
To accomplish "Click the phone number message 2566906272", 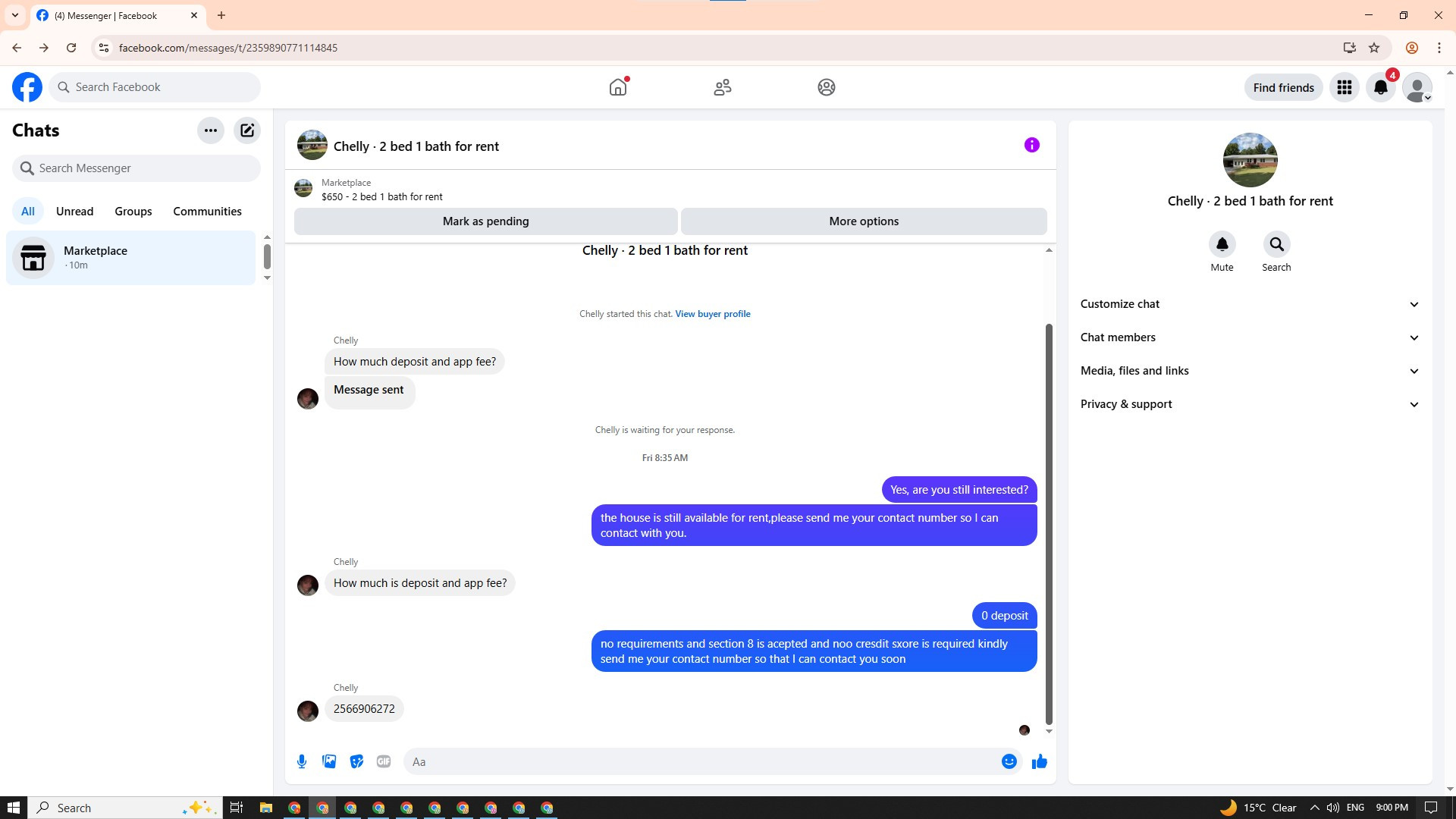I will click(364, 709).
